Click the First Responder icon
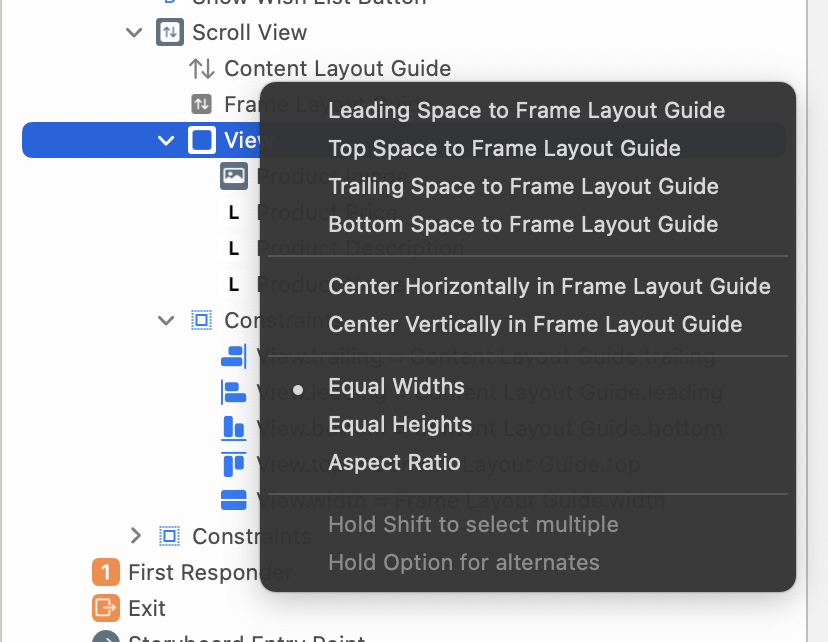This screenshot has height=642, width=828. coord(106,572)
